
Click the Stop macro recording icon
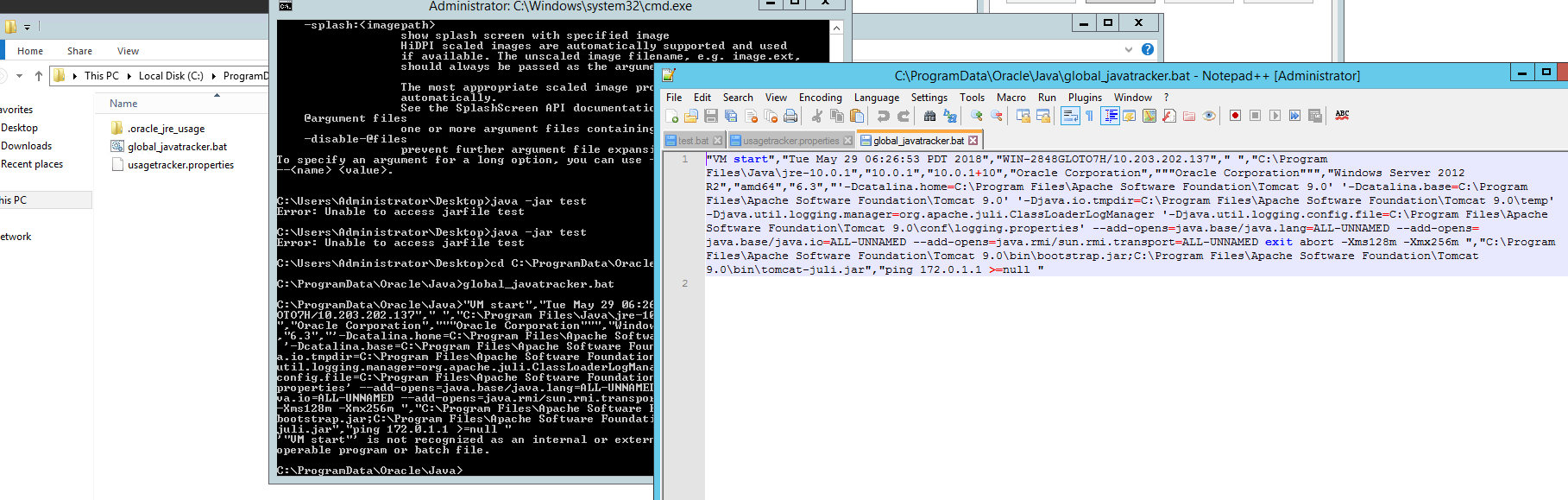[x=1255, y=116]
